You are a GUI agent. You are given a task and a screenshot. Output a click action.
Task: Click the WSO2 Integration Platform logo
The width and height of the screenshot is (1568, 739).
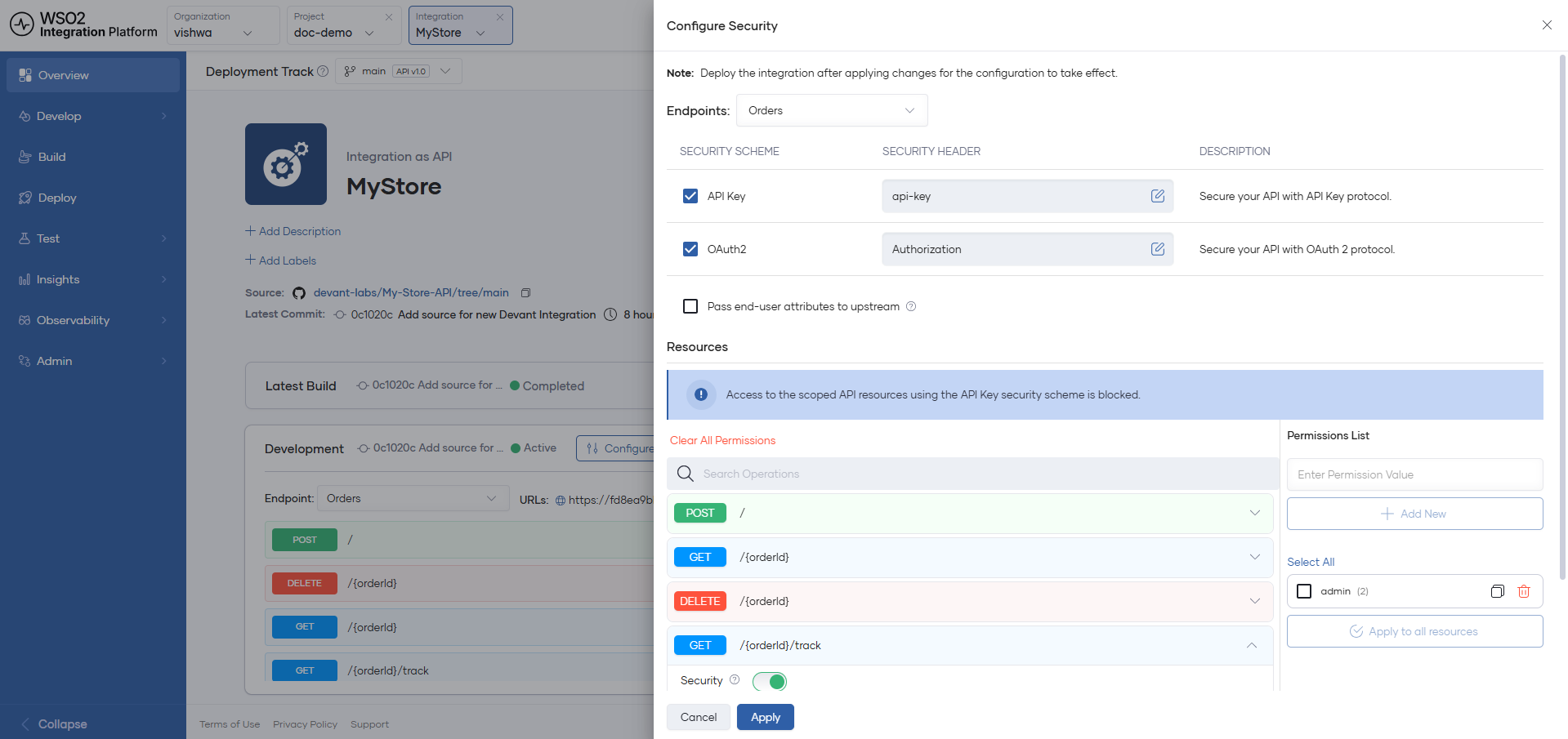click(x=83, y=24)
